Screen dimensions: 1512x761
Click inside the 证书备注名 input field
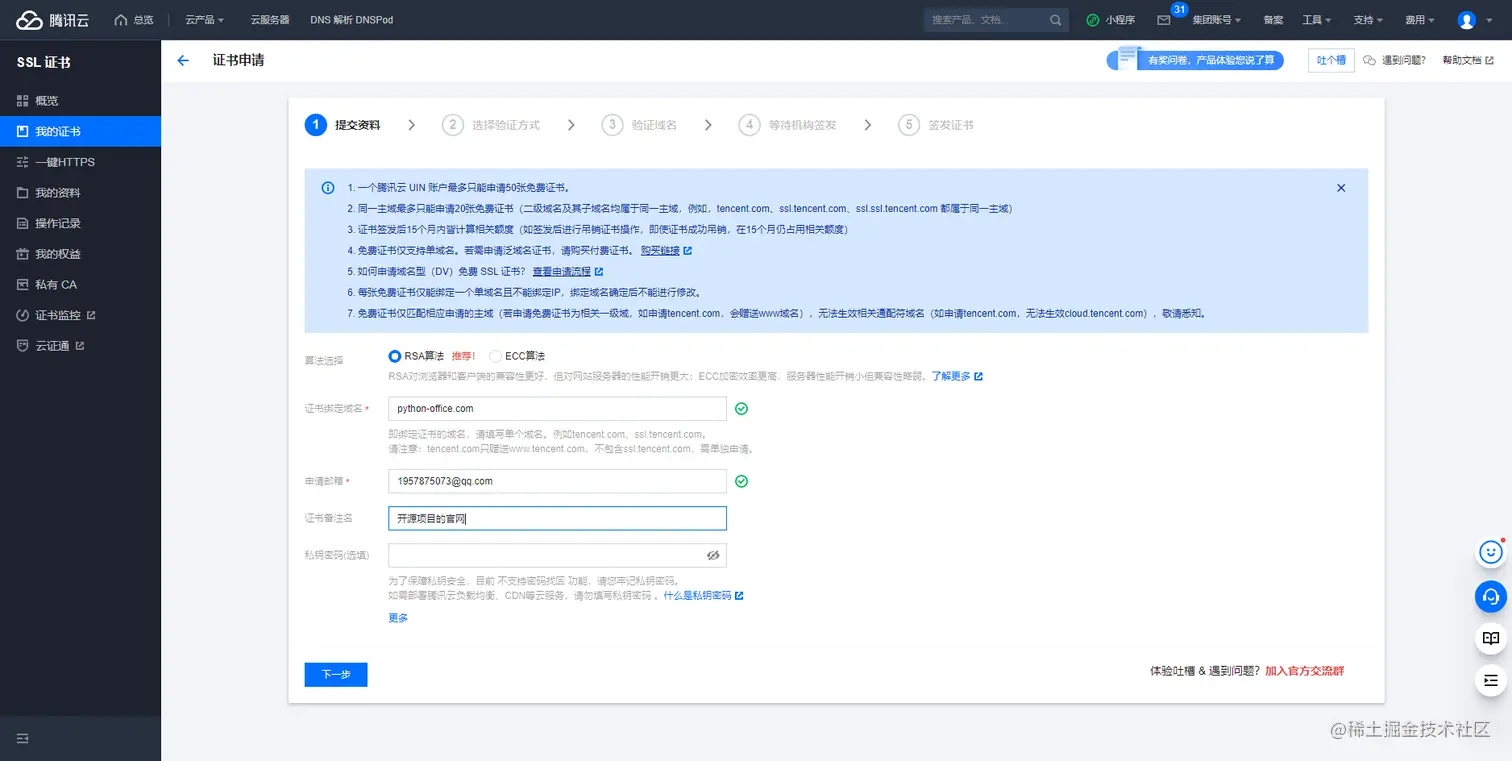[556, 518]
